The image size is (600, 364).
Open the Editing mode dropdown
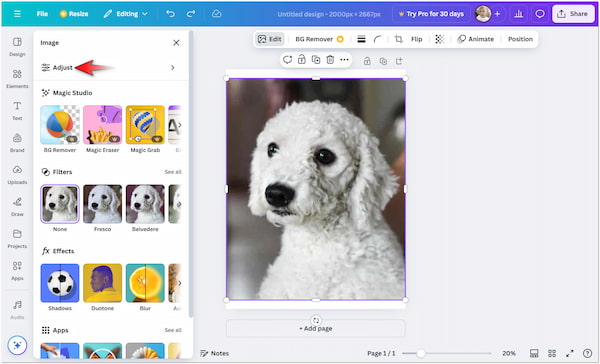[x=126, y=14]
